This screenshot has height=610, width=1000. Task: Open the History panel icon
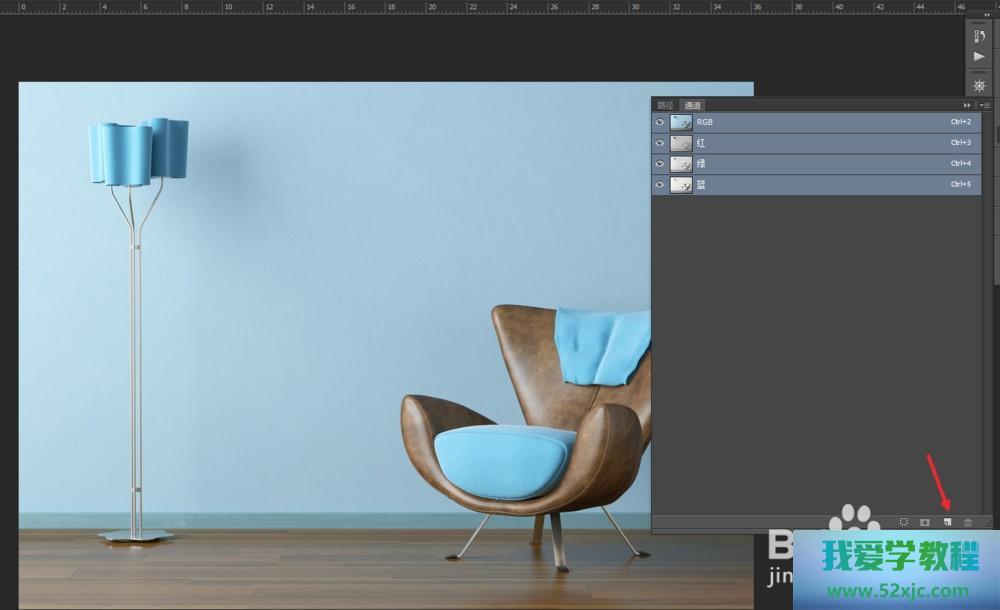(979, 35)
